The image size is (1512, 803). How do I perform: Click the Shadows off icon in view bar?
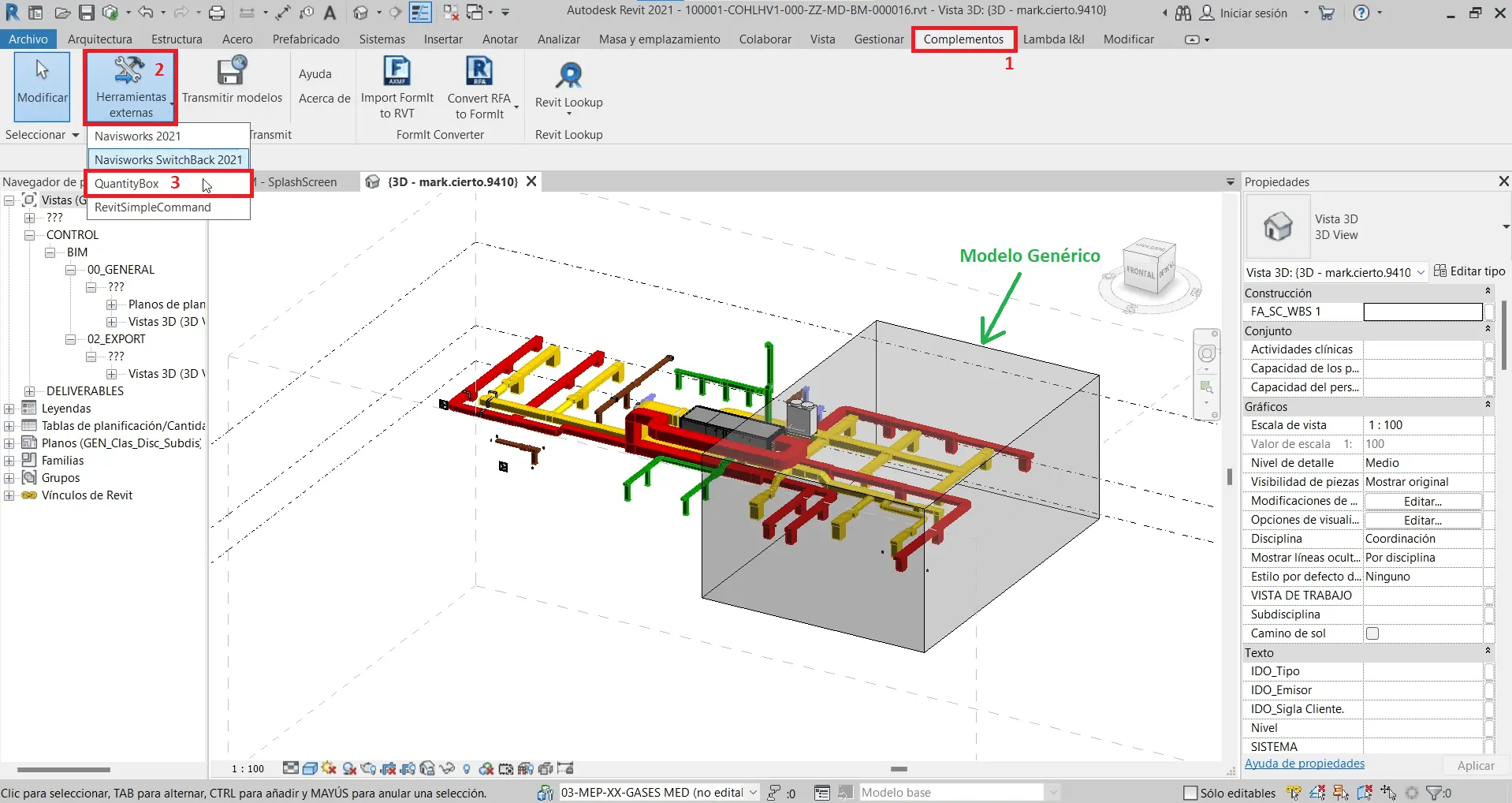coord(349,768)
